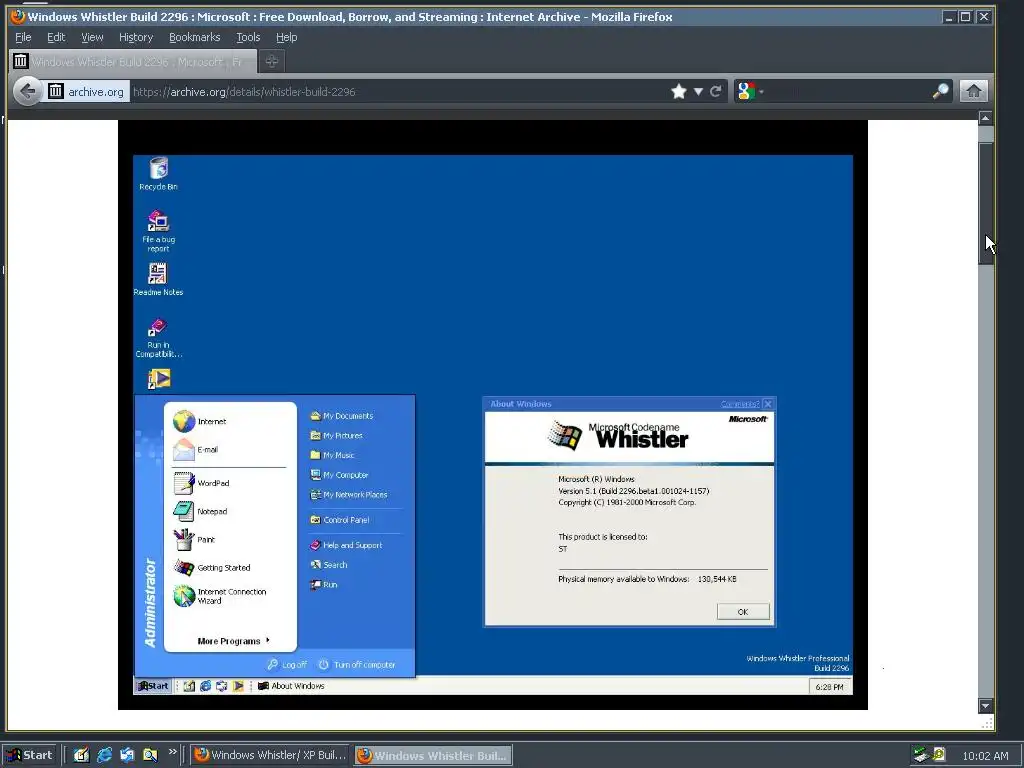The height and width of the screenshot is (768, 1024).
Task: Launch first quick launch icon beside Start
Action: (x=81, y=755)
